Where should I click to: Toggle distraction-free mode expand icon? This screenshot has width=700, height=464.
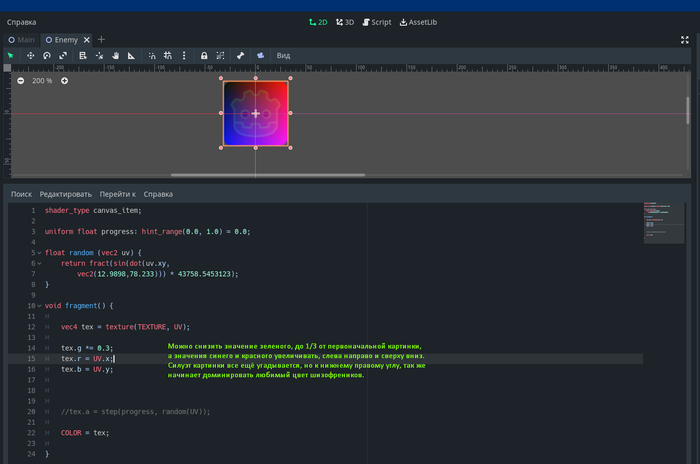(685, 40)
